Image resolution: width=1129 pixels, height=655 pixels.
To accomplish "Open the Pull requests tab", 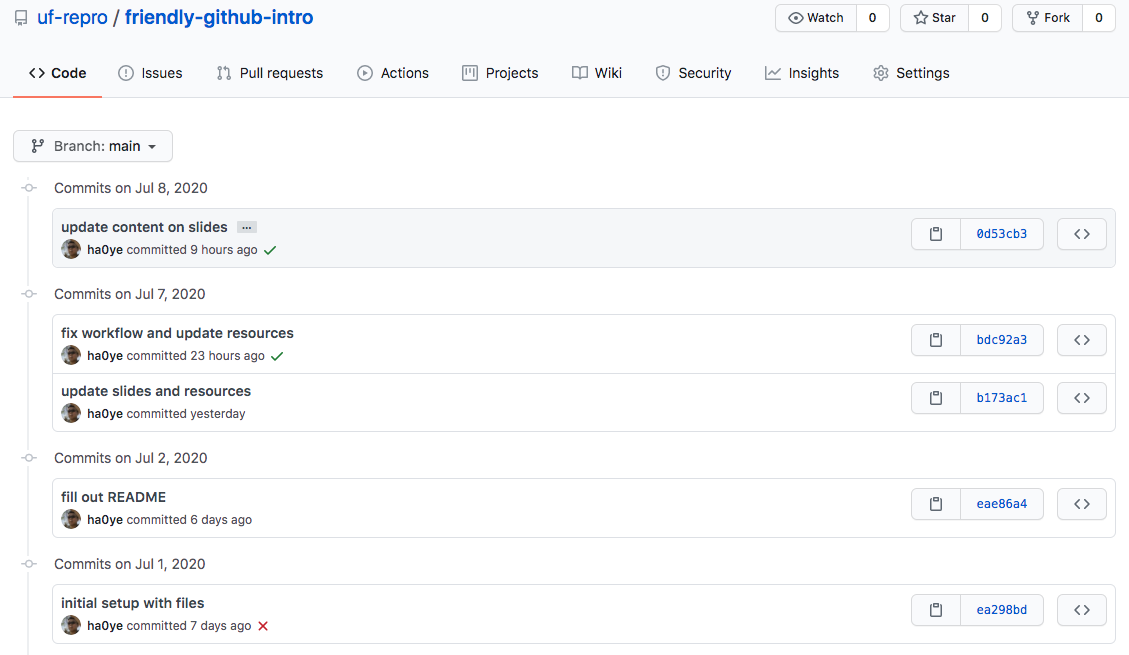I will coord(269,73).
